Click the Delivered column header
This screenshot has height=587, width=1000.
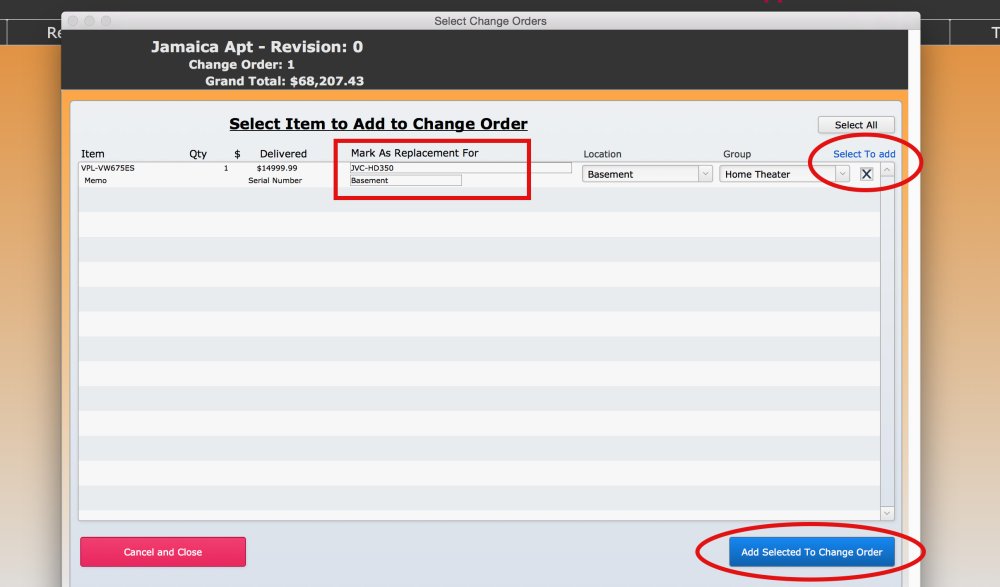pos(283,153)
